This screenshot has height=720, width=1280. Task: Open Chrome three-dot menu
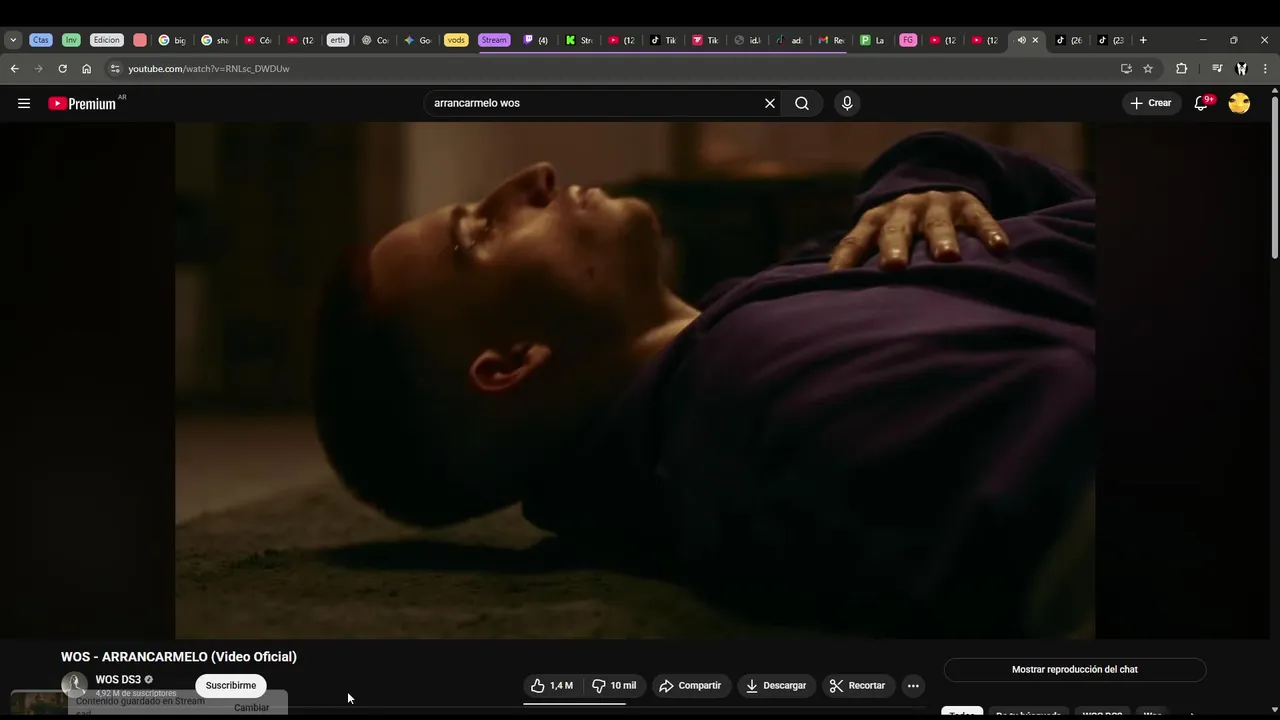pyautogui.click(x=1266, y=68)
